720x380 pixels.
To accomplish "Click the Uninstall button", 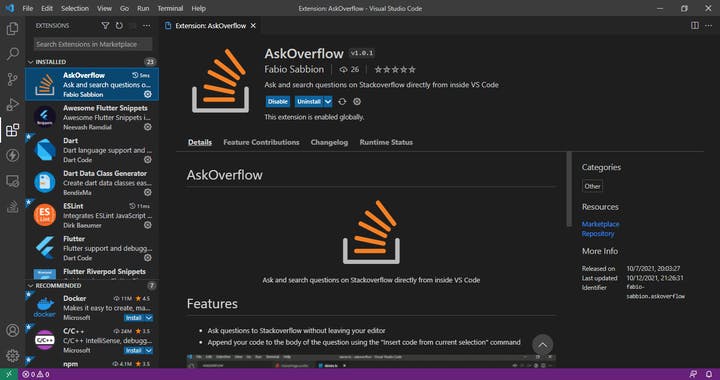I will coord(309,101).
